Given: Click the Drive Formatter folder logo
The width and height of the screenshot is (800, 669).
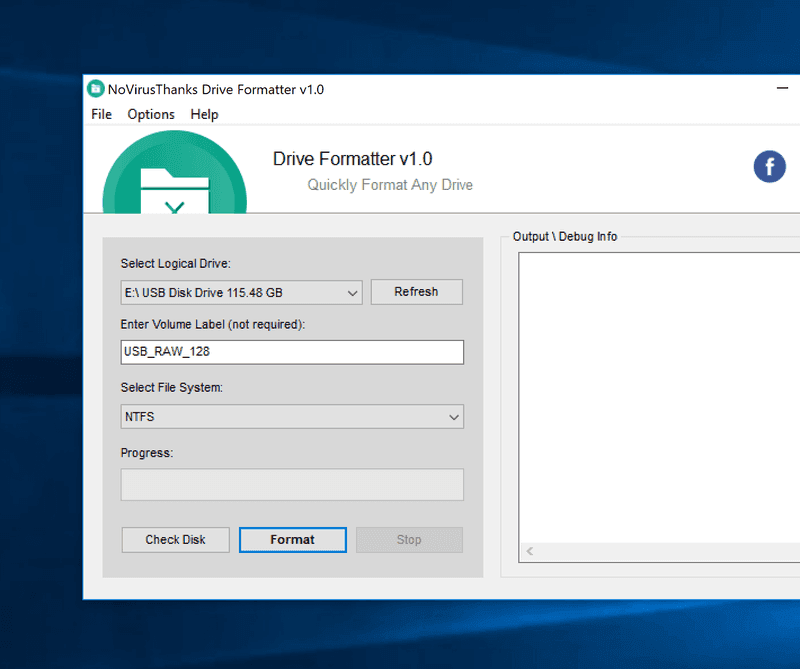Looking at the screenshot, I should 174,172.
